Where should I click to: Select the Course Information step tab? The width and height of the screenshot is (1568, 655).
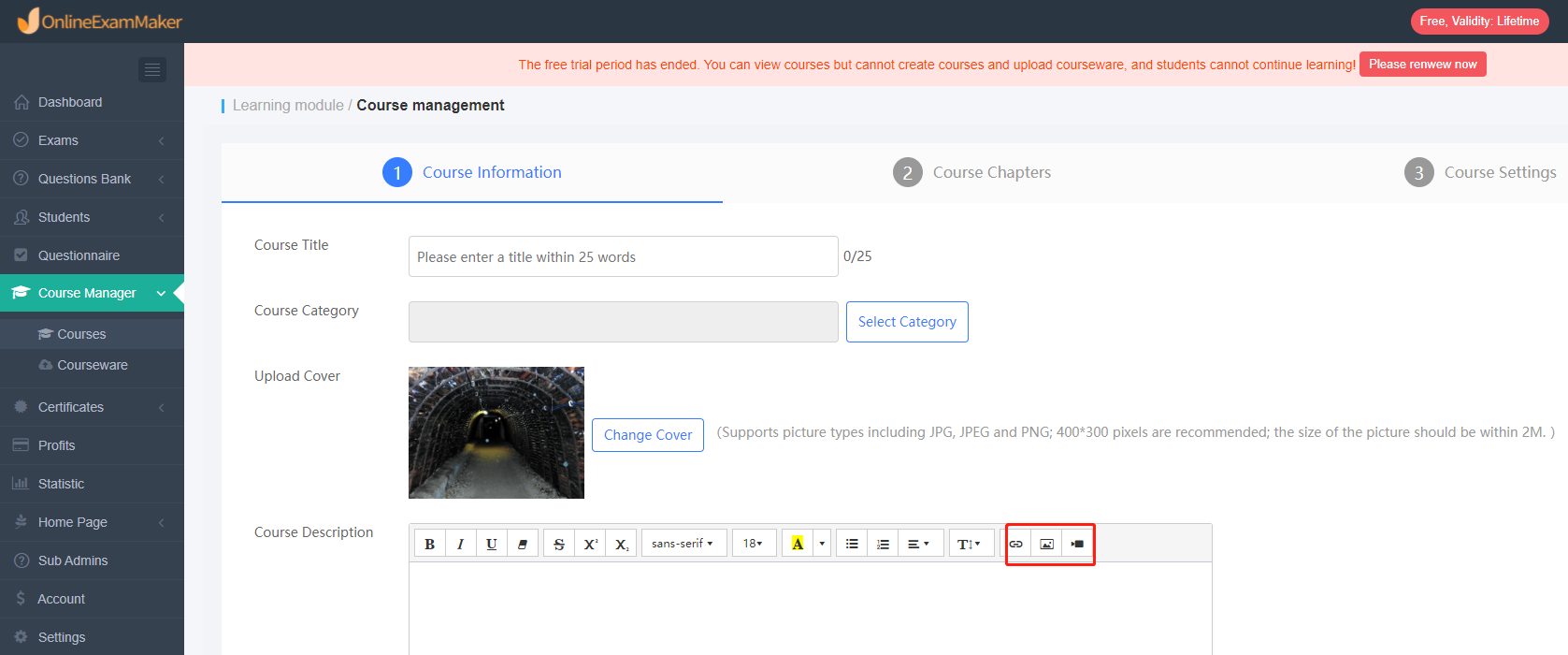point(472,172)
